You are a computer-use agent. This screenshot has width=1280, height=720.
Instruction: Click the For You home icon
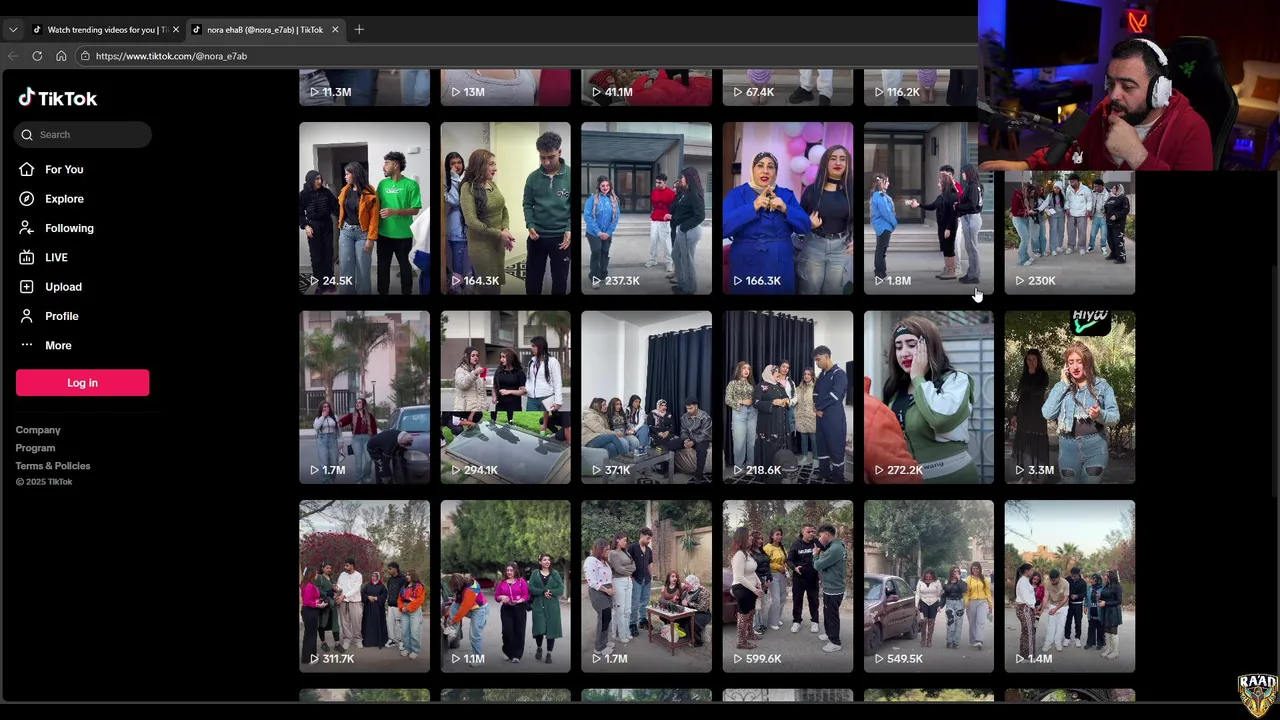(x=27, y=169)
